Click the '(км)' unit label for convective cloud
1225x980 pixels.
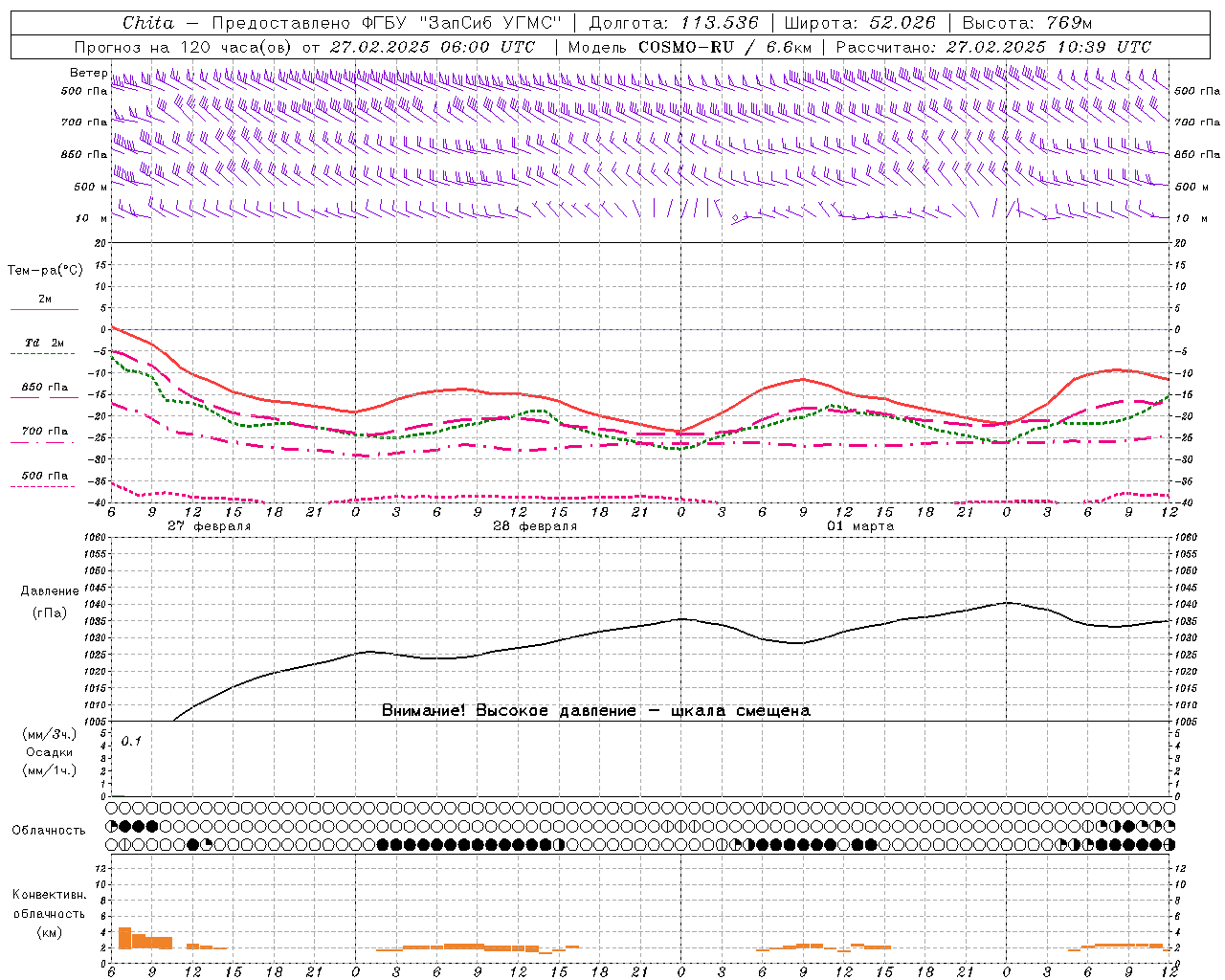tap(50, 932)
